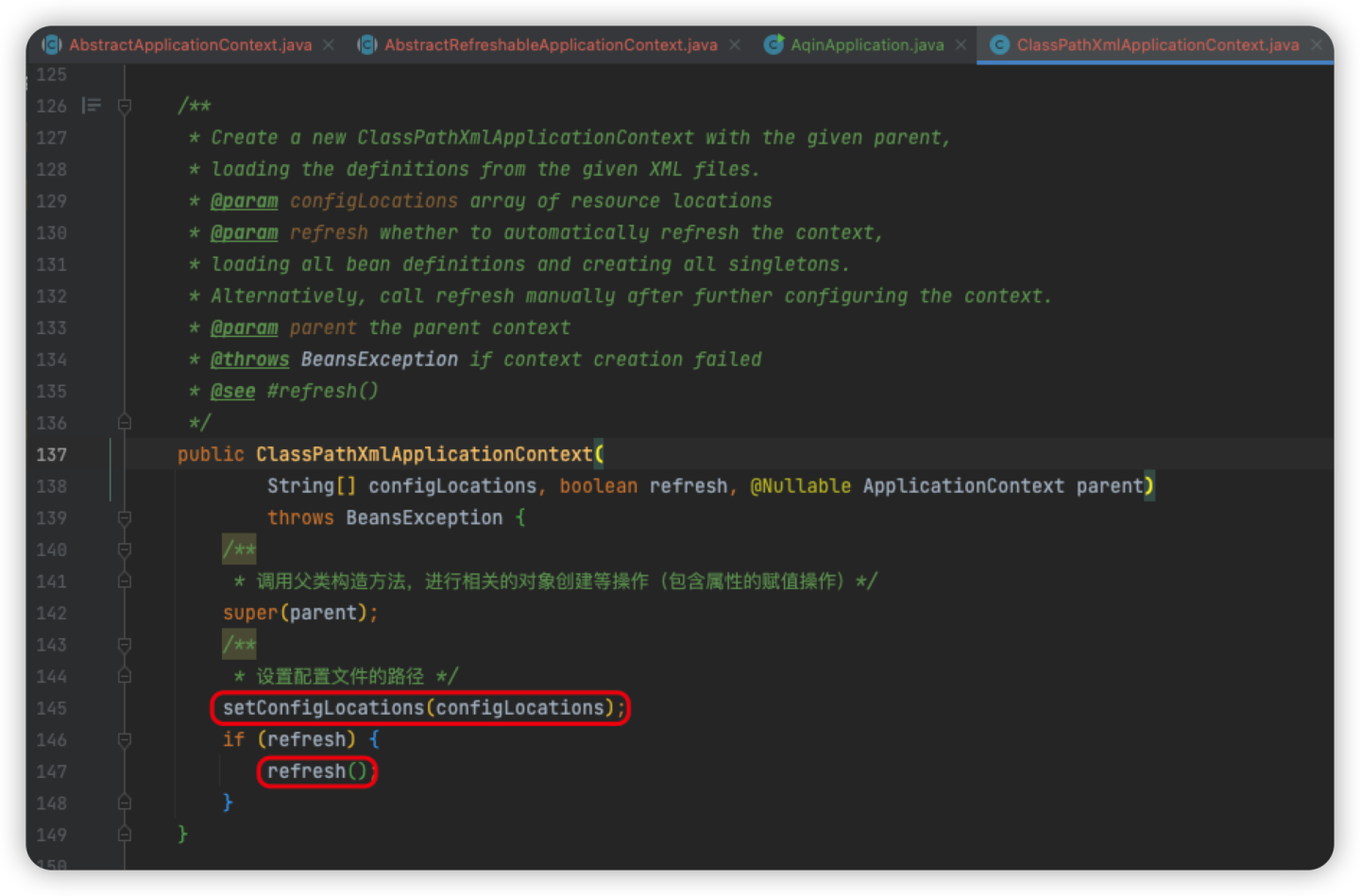Toggle rendered doc view icon at line 126
1360x896 pixels.
92,106
